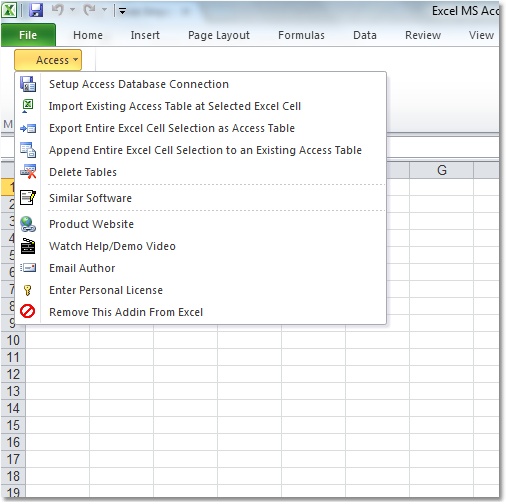This screenshot has width=506, height=504.
Task: Select row 18 header
Action: click(x=13, y=476)
